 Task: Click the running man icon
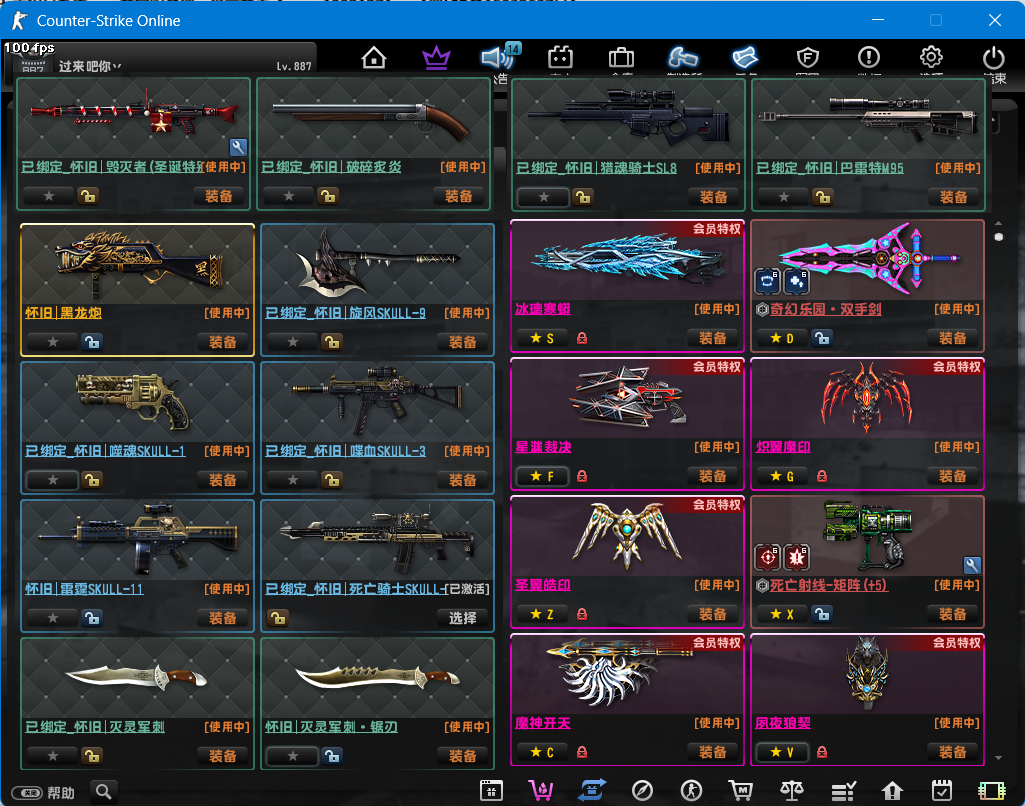tap(691, 791)
